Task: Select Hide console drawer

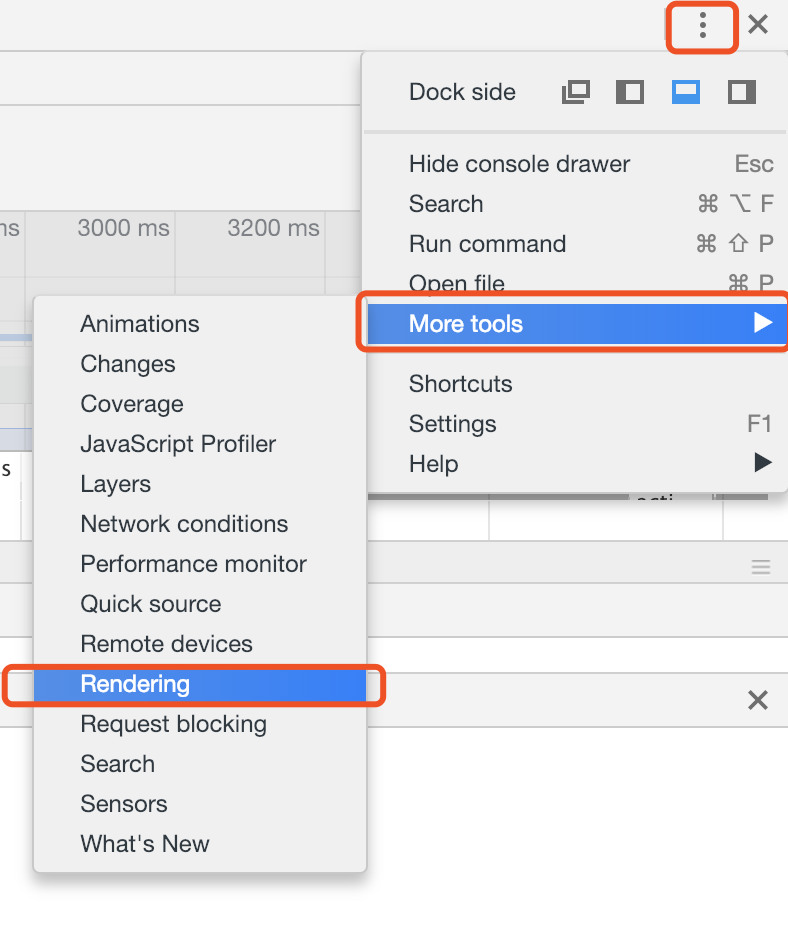Action: pos(519,164)
